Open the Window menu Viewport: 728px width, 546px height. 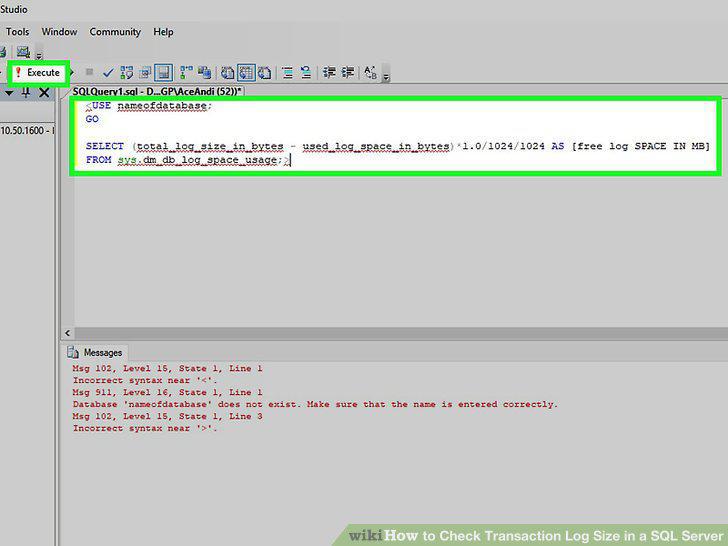click(x=59, y=32)
